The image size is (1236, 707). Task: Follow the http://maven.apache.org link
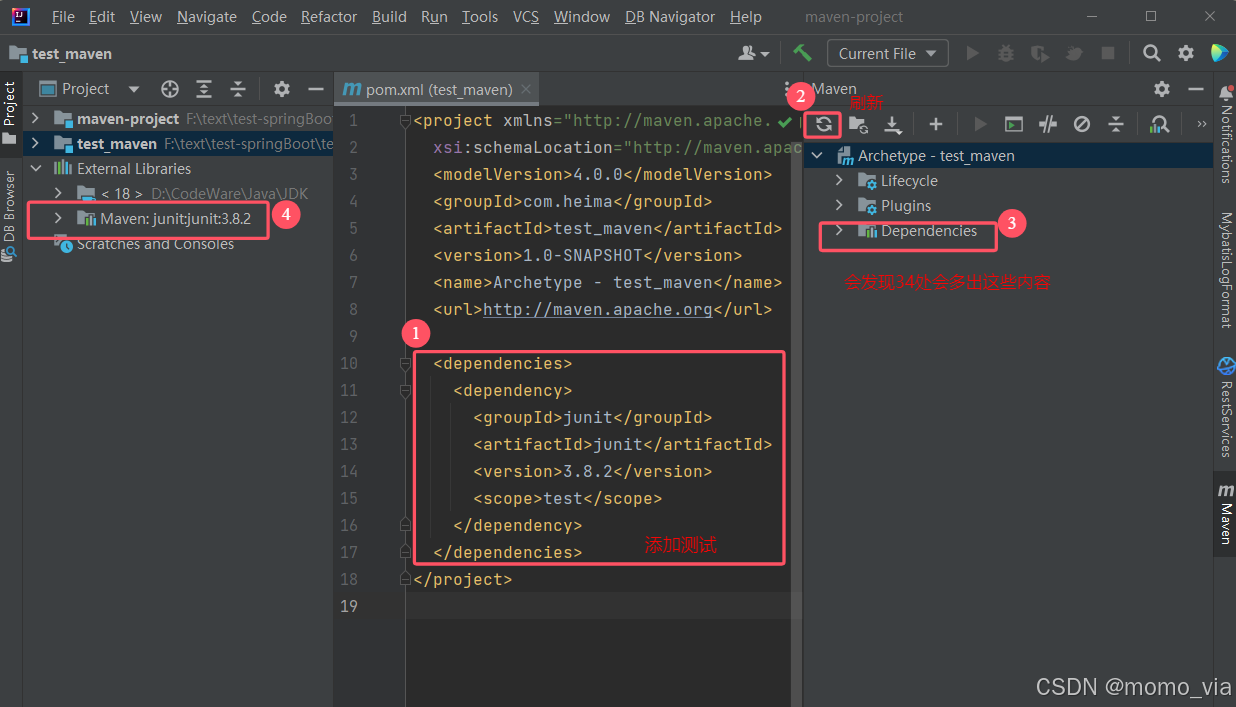597,310
